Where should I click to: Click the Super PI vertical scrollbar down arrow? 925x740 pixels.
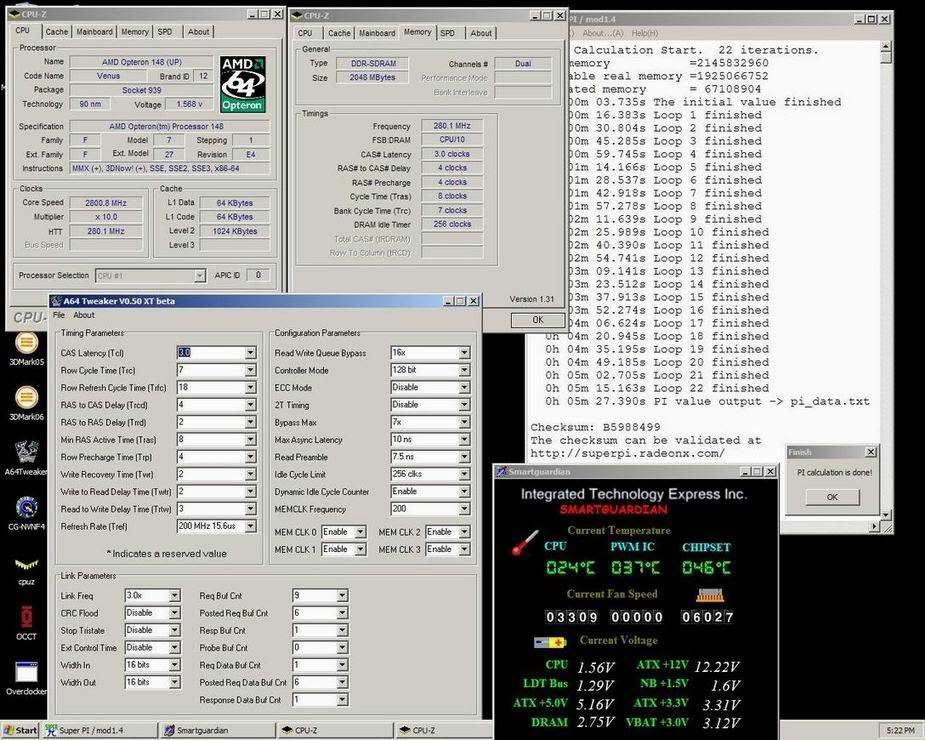point(885,515)
